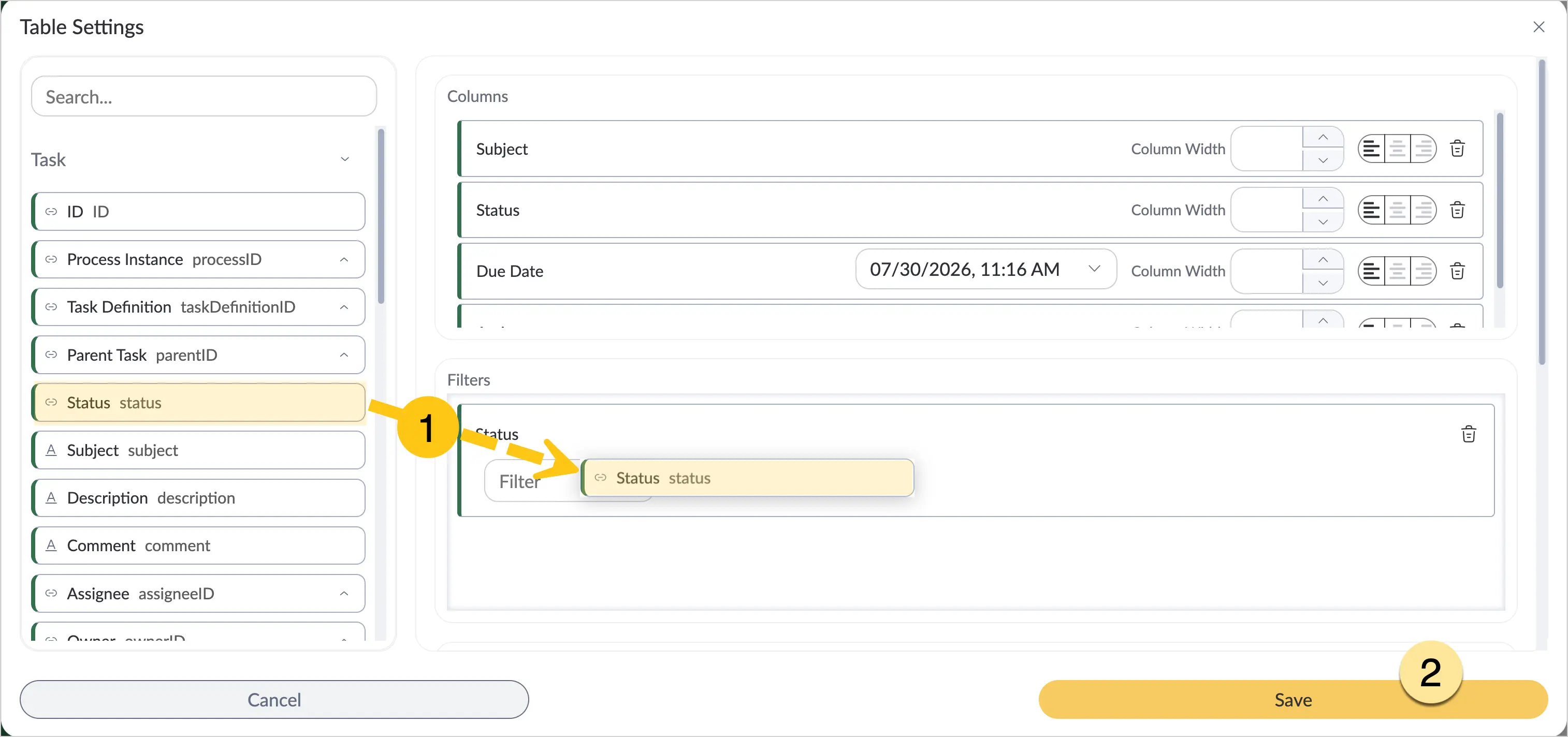This screenshot has width=1568, height=737.
Task: Select the ID field item
Action: pos(198,211)
